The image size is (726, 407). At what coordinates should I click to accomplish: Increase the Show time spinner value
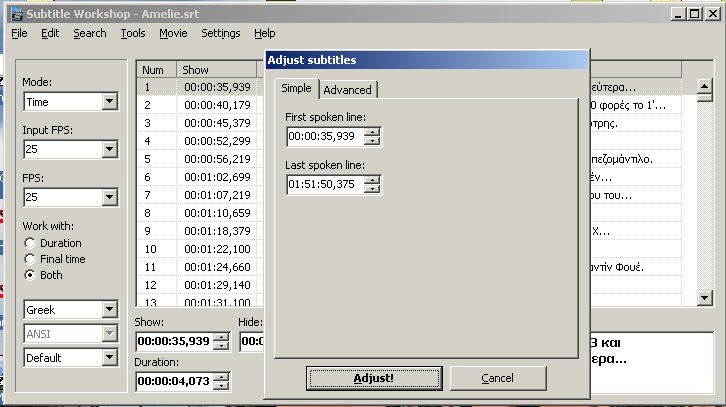tap(221, 336)
